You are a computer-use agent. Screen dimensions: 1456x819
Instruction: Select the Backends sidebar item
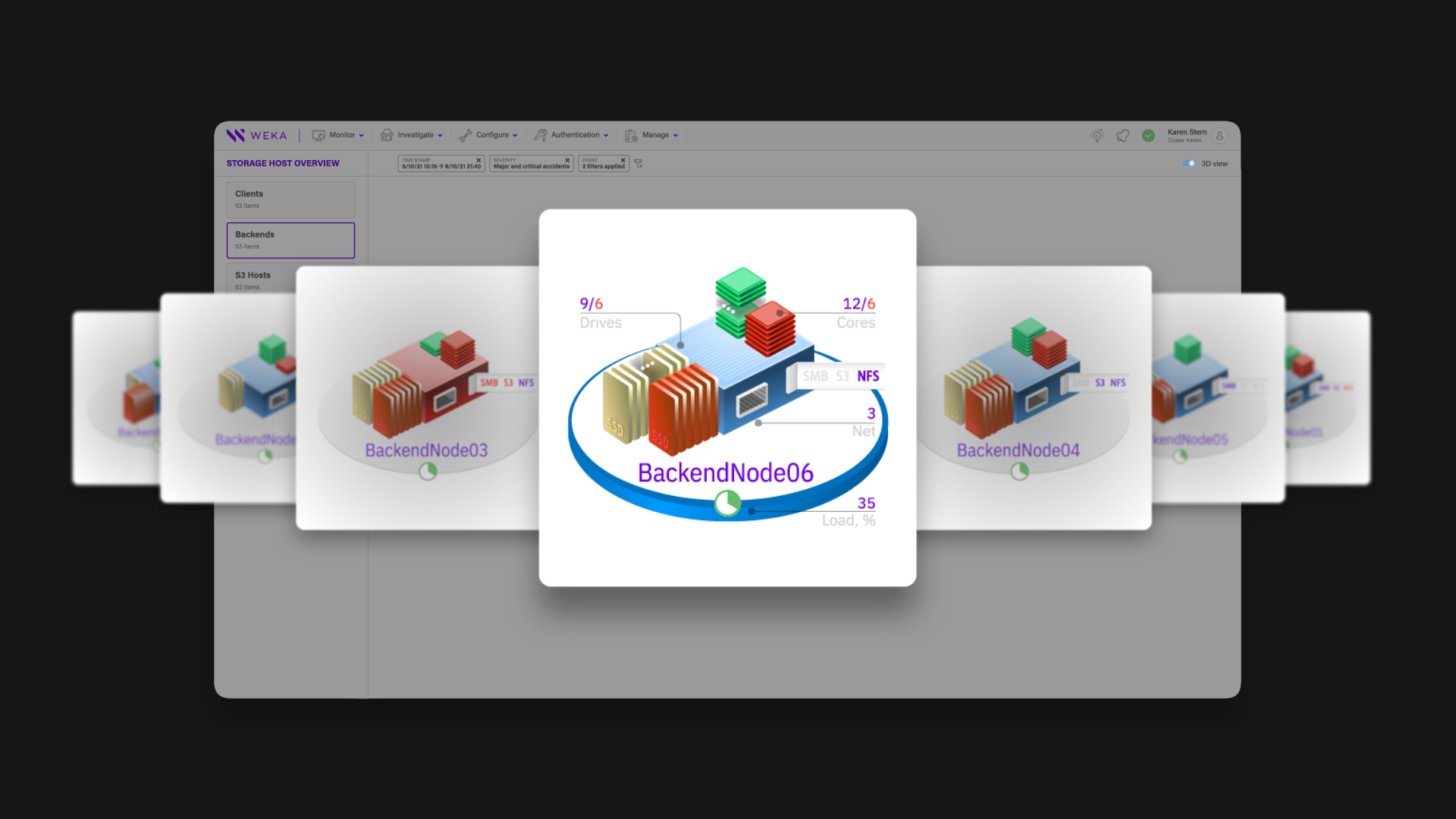click(x=290, y=240)
